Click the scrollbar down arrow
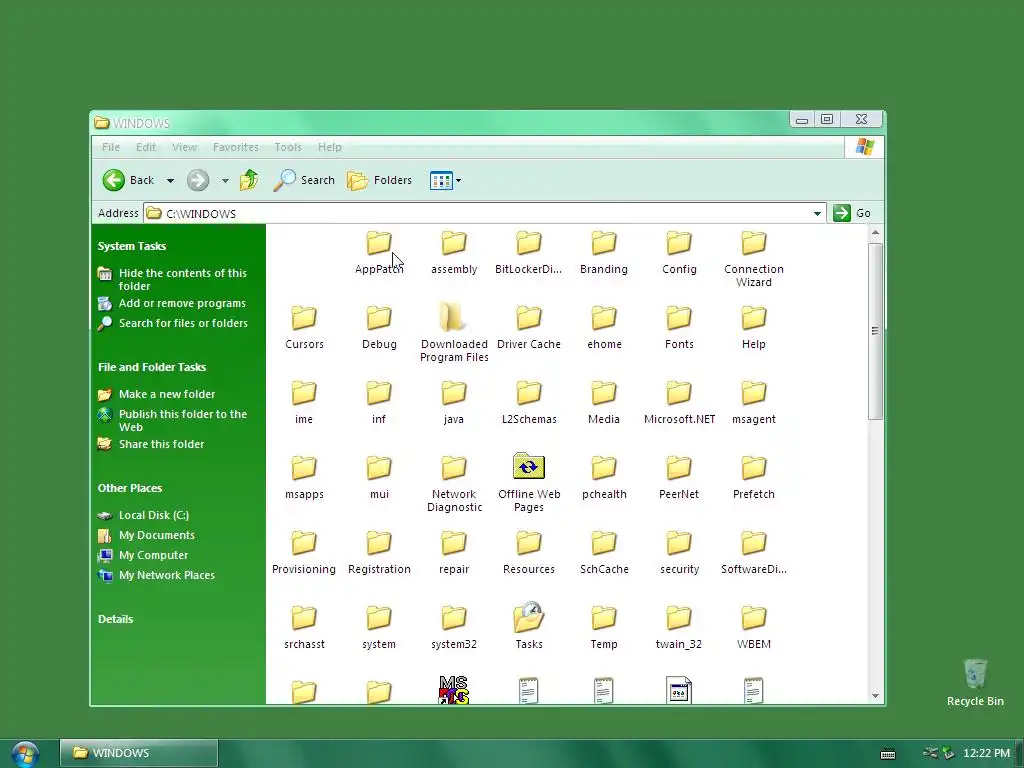Viewport: 1024px width, 768px height. point(875,696)
